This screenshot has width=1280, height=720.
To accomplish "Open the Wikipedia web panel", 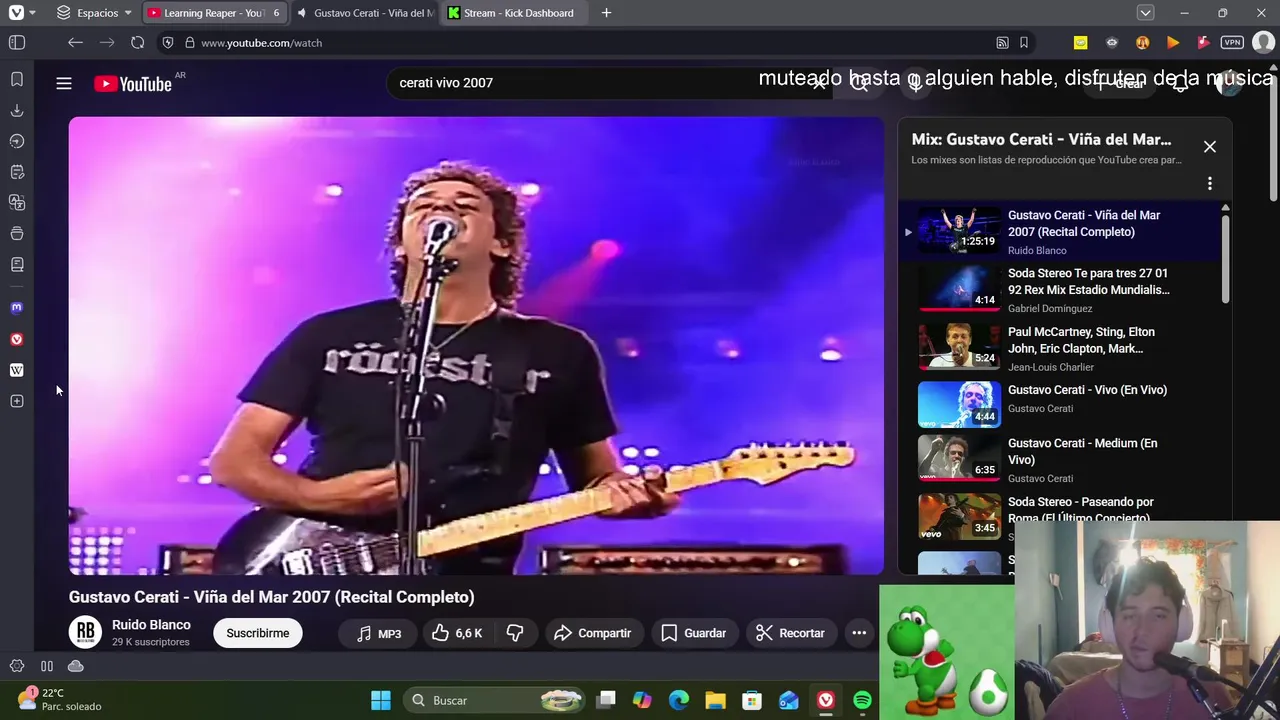I will point(16,370).
